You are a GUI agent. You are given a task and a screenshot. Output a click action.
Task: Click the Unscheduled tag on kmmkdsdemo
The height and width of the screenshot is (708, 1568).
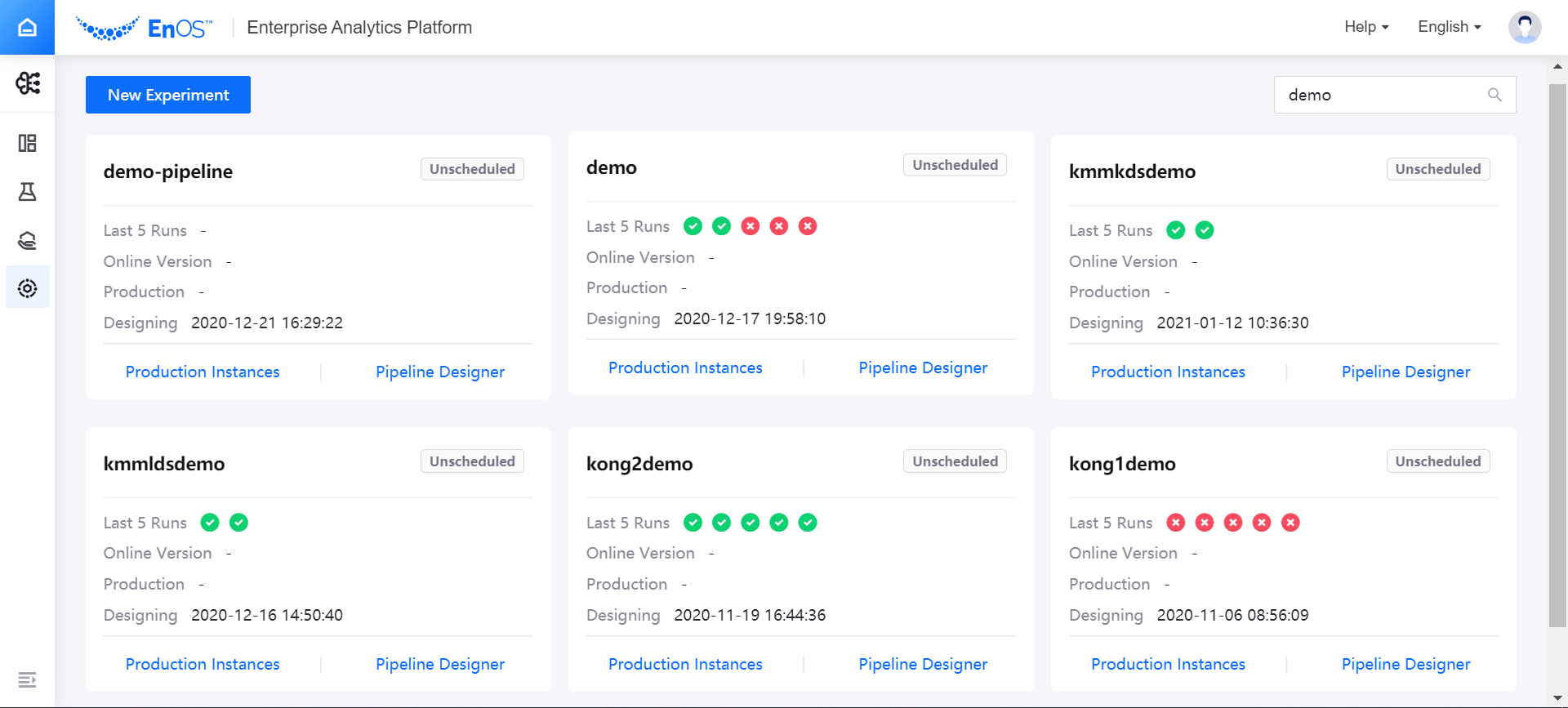(x=1438, y=169)
